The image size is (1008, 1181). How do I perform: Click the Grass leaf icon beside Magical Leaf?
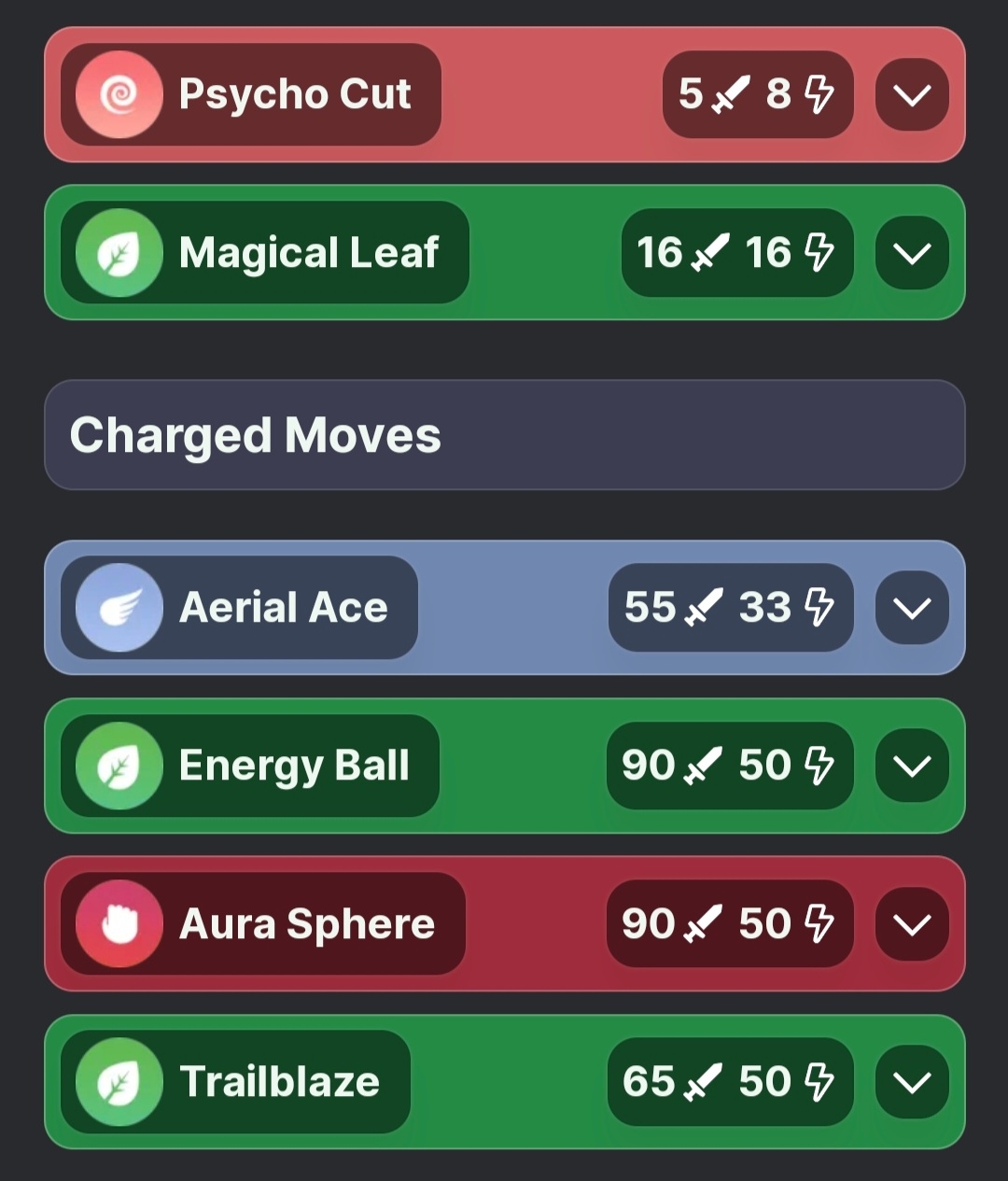[119, 252]
